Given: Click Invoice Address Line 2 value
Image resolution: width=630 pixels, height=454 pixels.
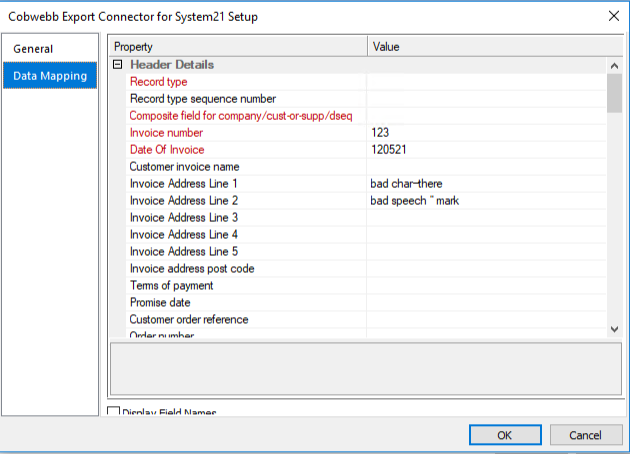Looking at the screenshot, I should pyautogui.click(x=486, y=201).
